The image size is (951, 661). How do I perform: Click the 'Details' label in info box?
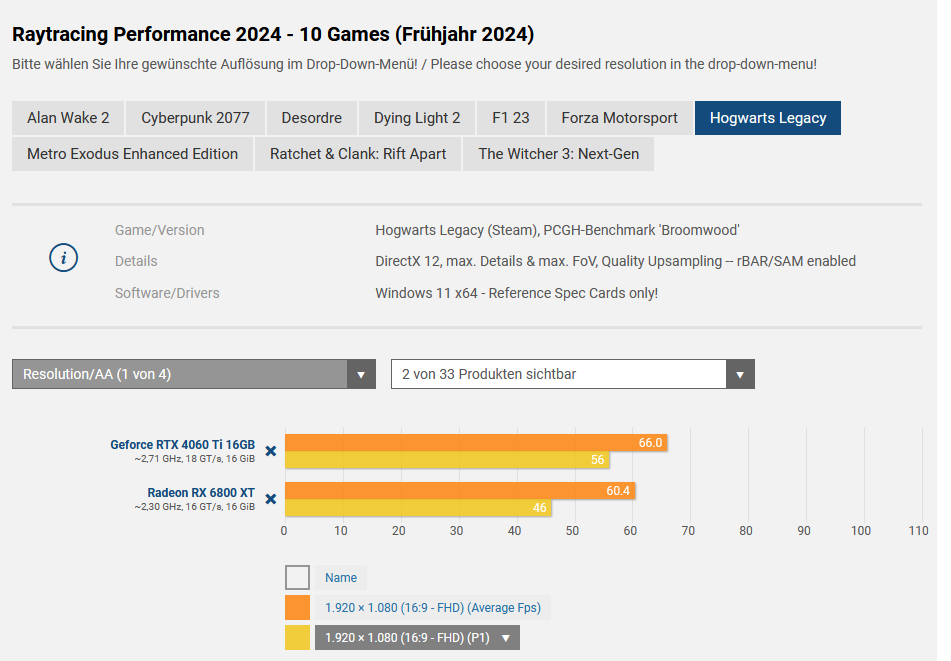point(136,261)
